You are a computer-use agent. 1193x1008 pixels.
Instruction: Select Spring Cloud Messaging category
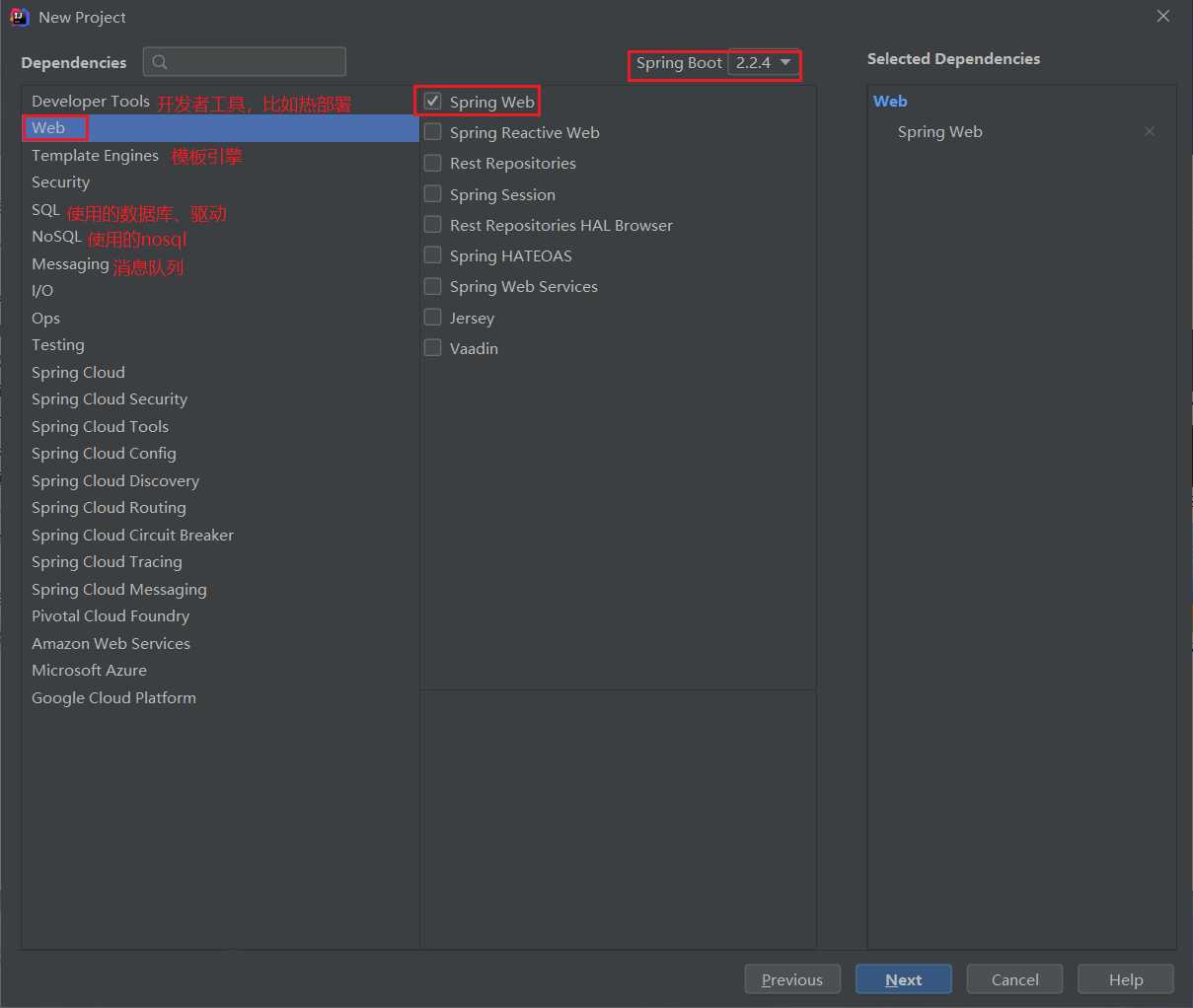click(221, 590)
